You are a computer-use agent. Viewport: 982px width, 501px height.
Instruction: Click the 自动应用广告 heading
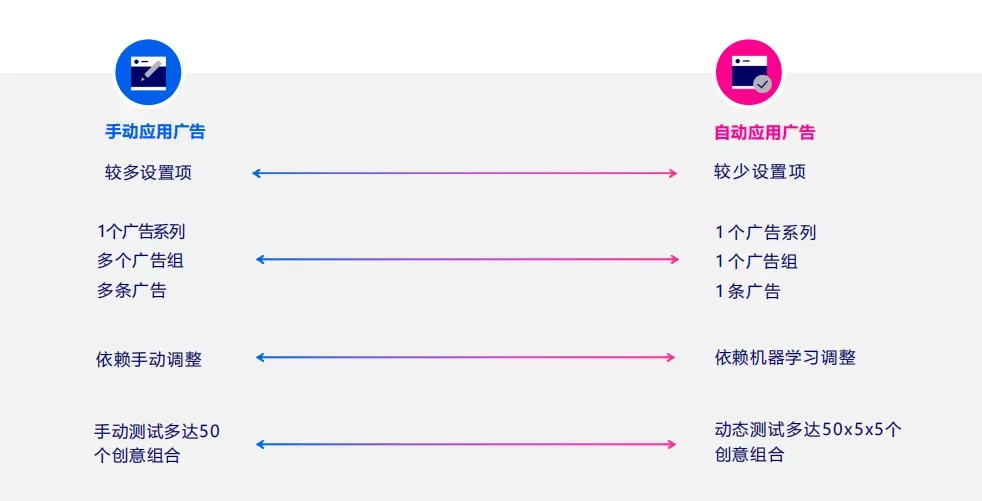(x=765, y=132)
